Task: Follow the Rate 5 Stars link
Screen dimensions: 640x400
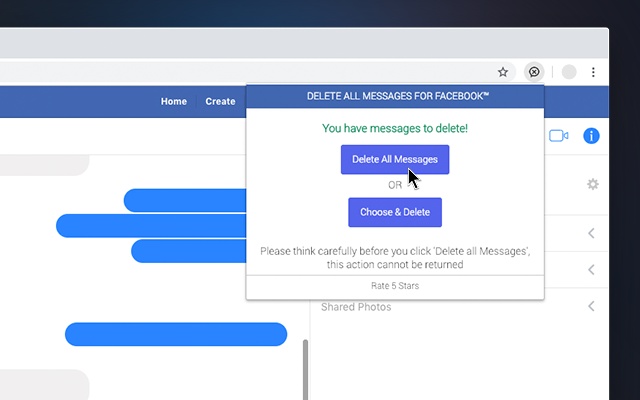Action: pyautogui.click(x=395, y=286)
